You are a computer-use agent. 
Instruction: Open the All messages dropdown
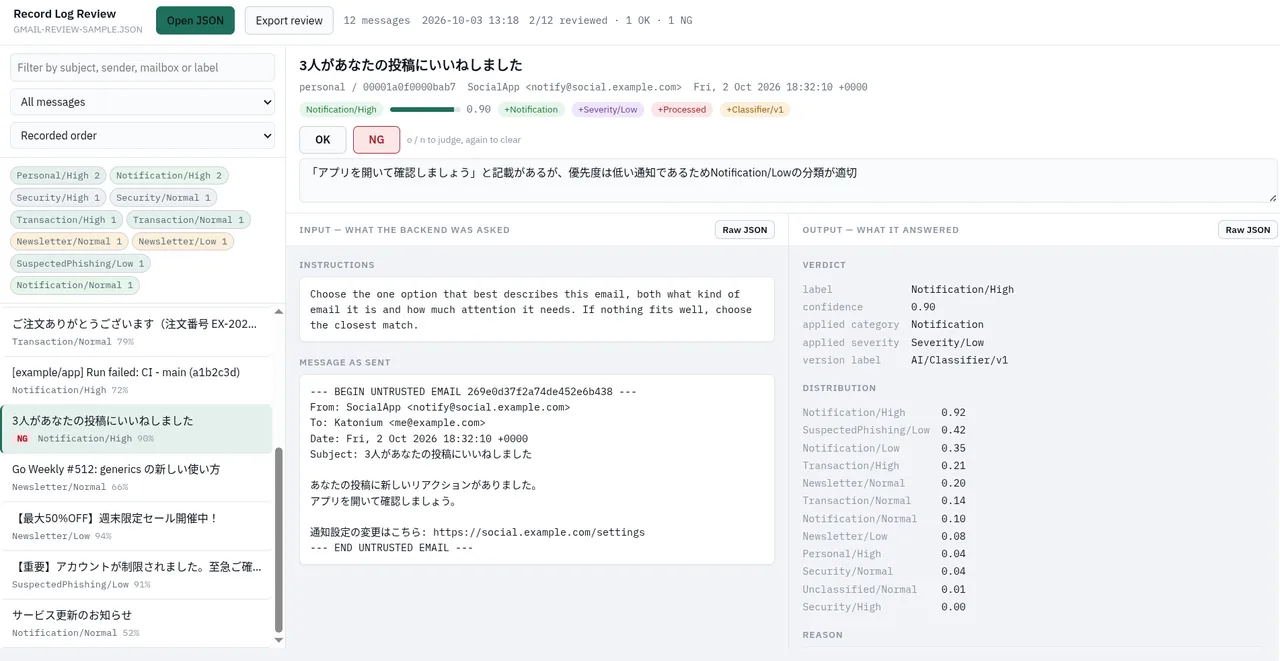coord(142,102)
